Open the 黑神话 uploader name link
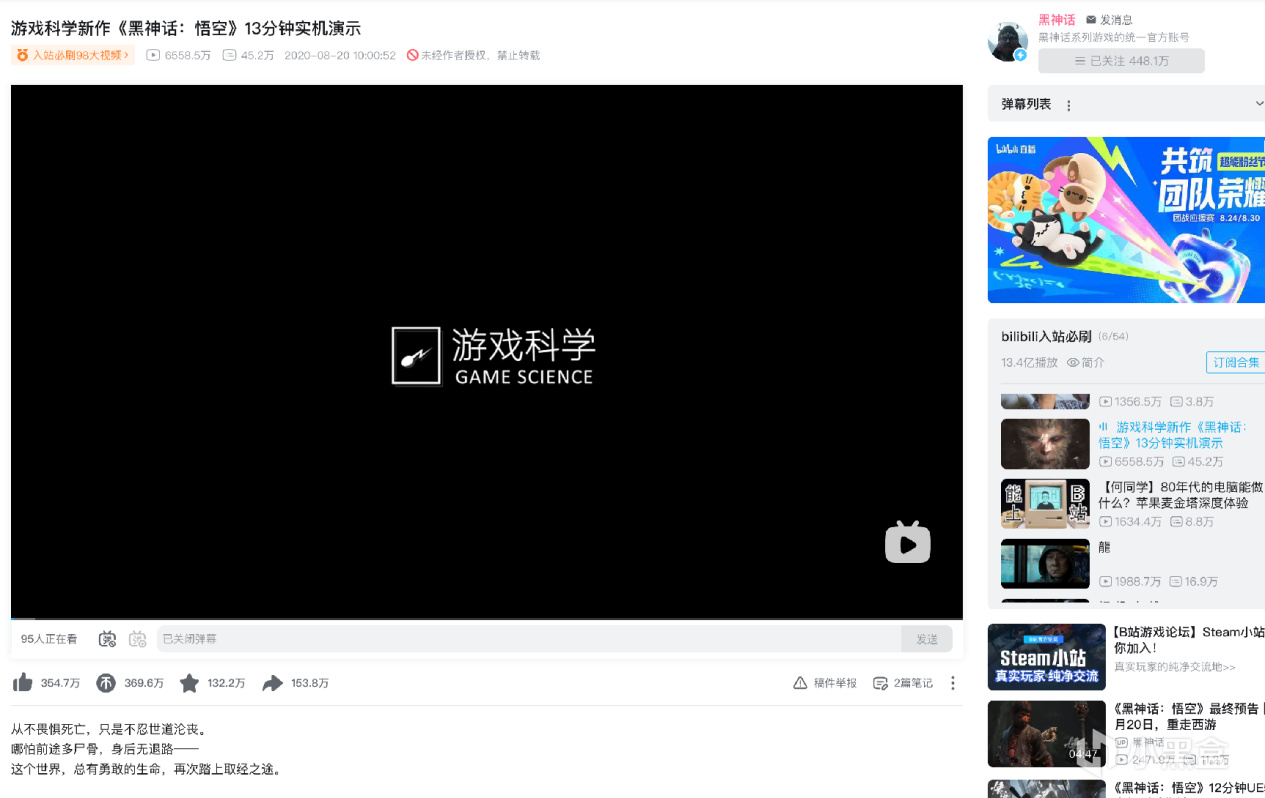The image size is (1265, 798). tap(1056, 20)
